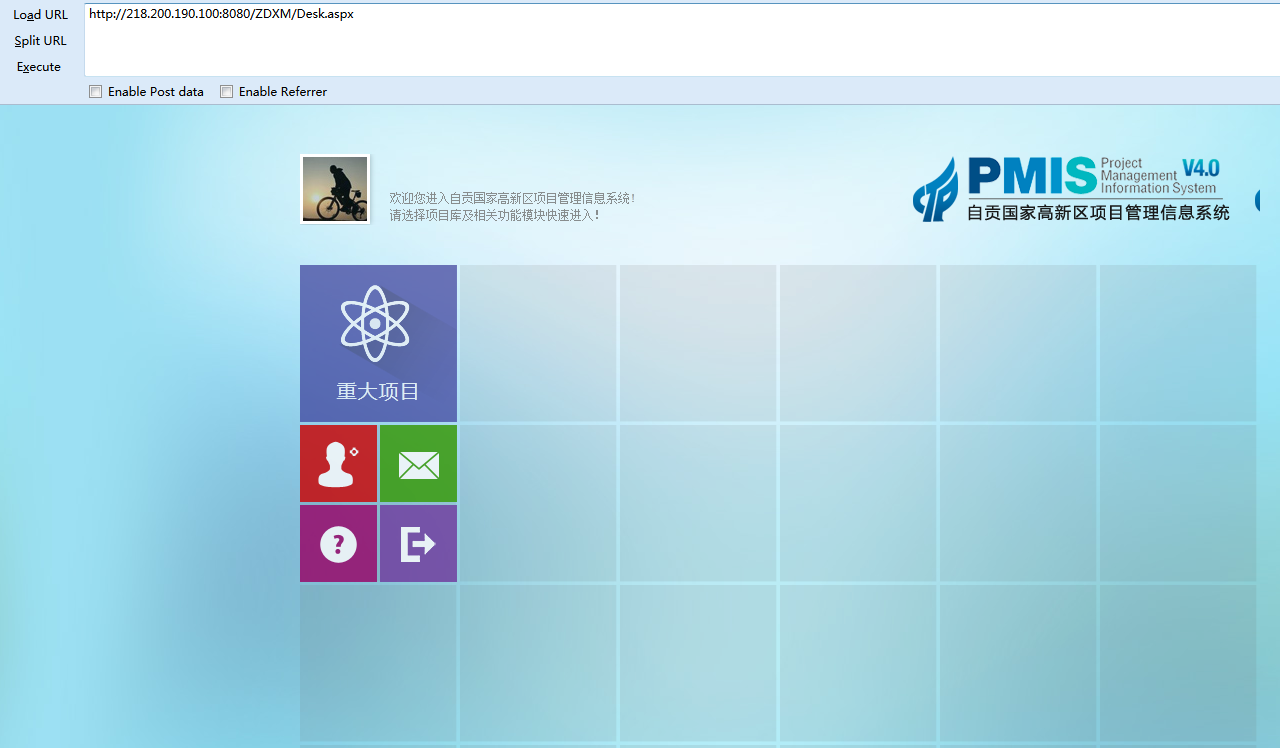Screen dimensions: 1280x748
Task: Click the Load URL button
Action: pos(41,15)
